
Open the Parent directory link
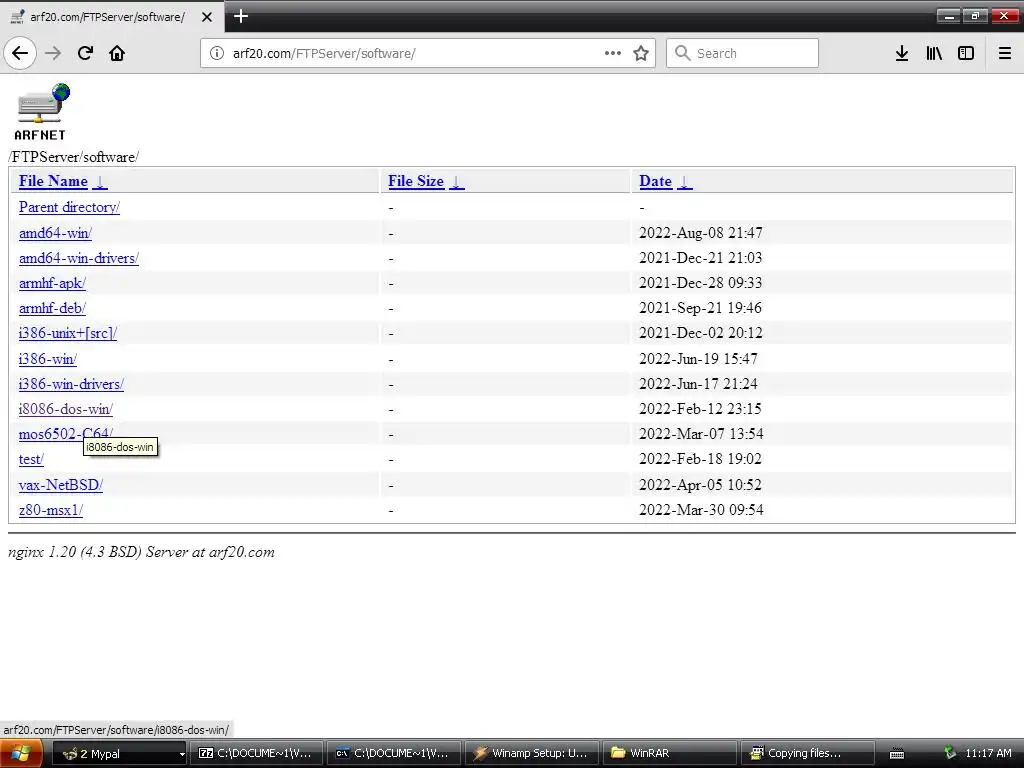(69, 207)
